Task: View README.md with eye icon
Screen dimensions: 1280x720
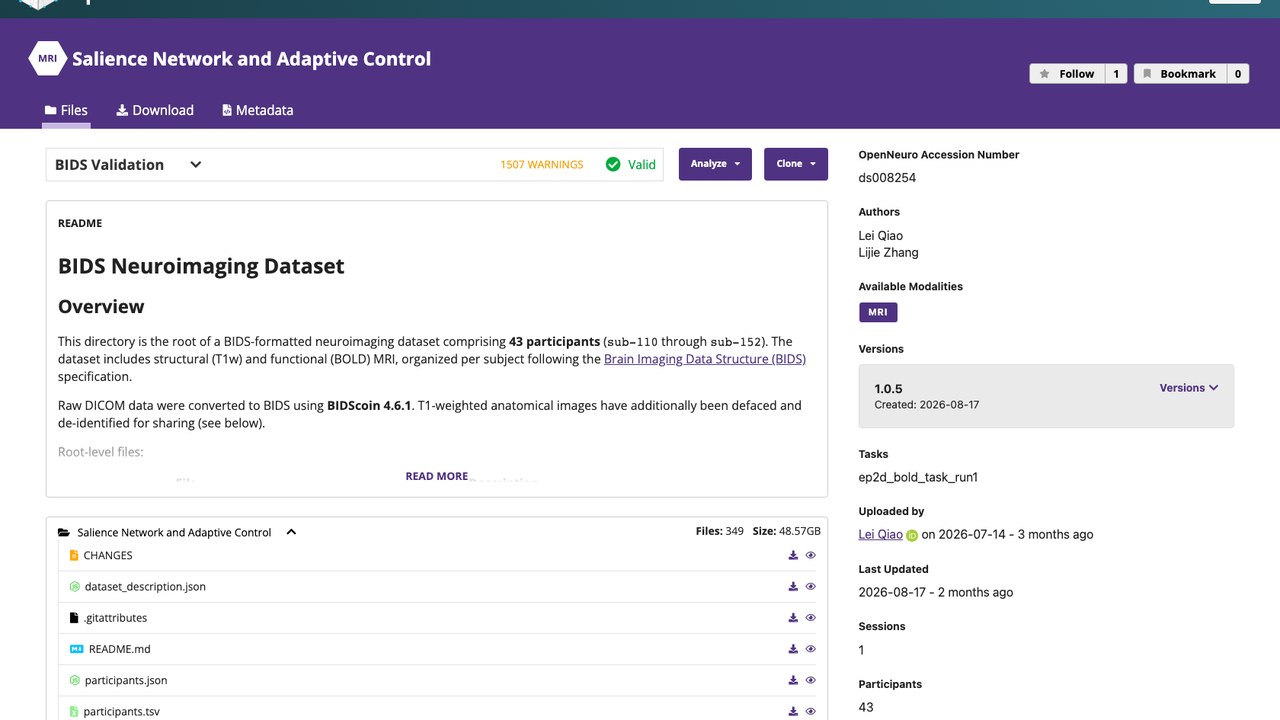Action: (811, 649)
